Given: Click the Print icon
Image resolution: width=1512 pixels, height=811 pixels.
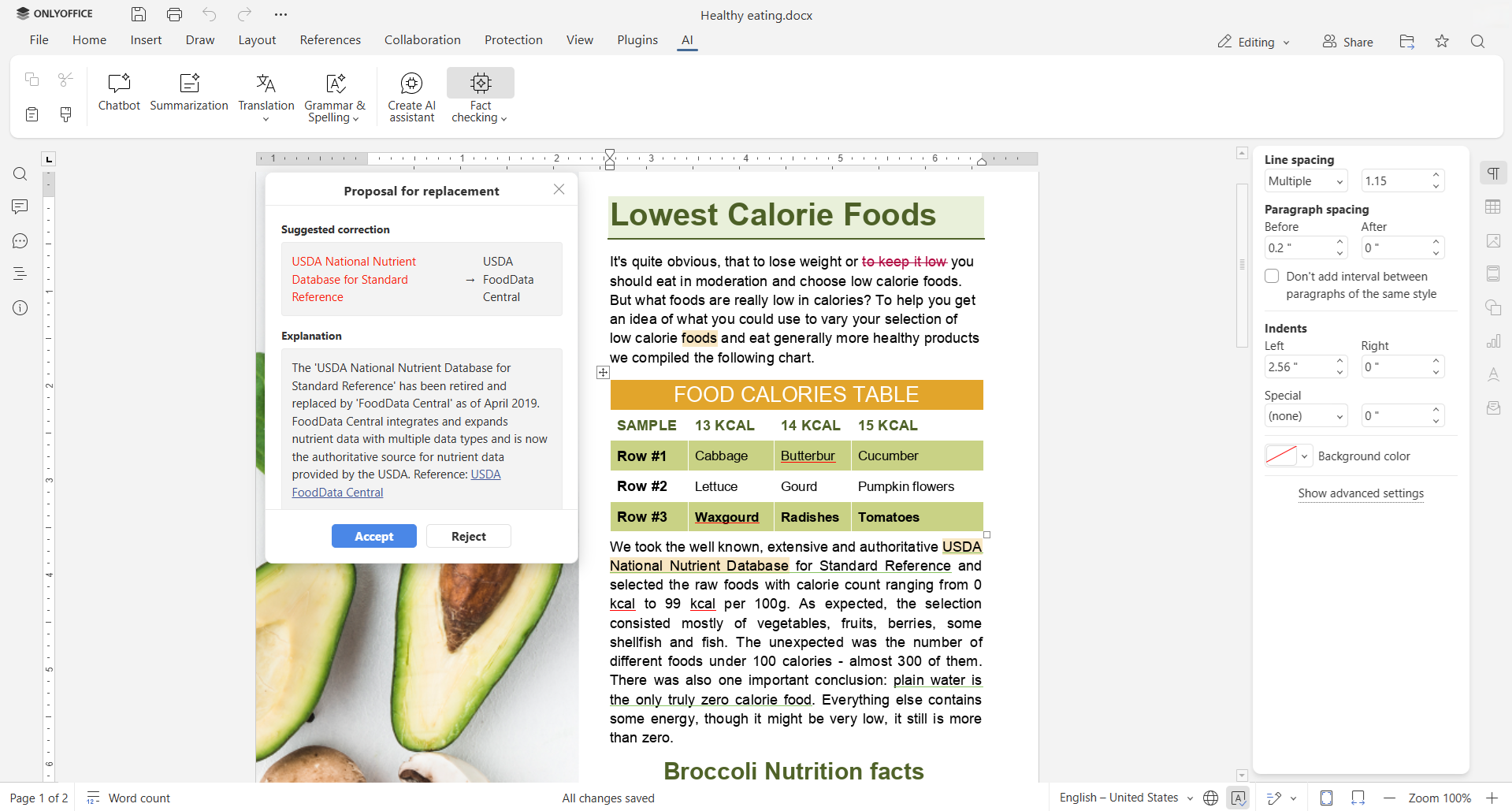Looking at the screenshot, I should 174,14.
